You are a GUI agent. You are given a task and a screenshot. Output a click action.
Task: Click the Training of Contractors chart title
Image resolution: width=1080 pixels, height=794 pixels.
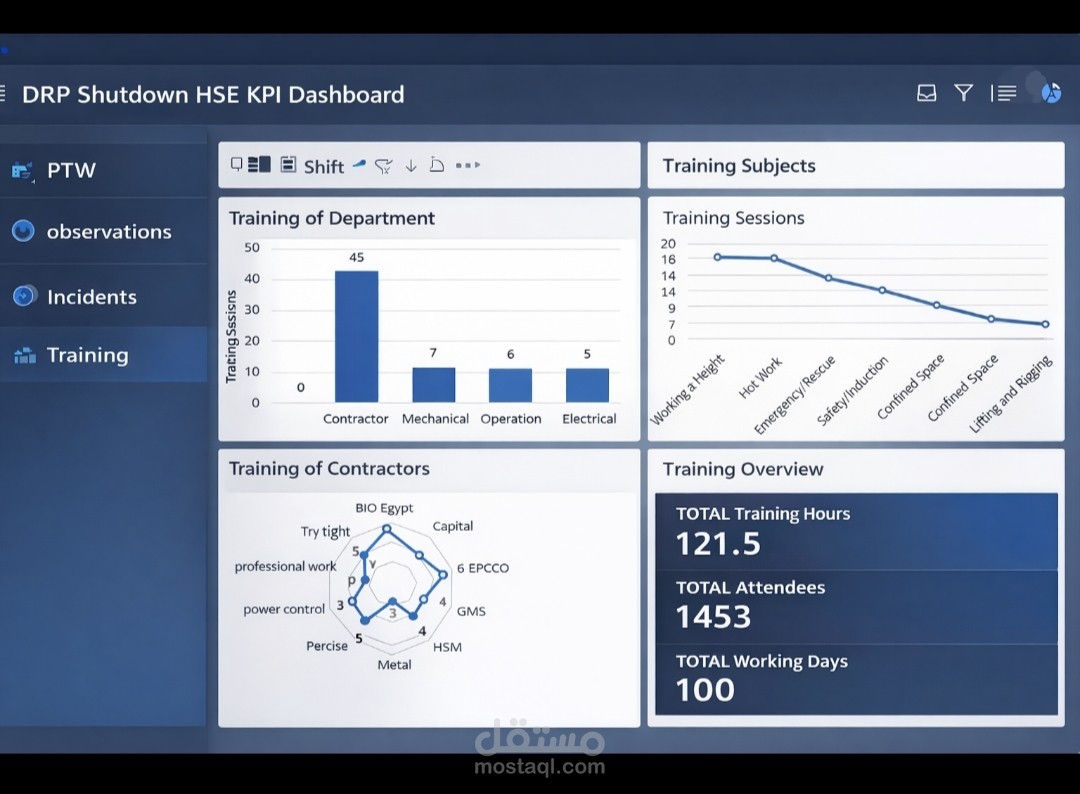click(x=329, y=469)
